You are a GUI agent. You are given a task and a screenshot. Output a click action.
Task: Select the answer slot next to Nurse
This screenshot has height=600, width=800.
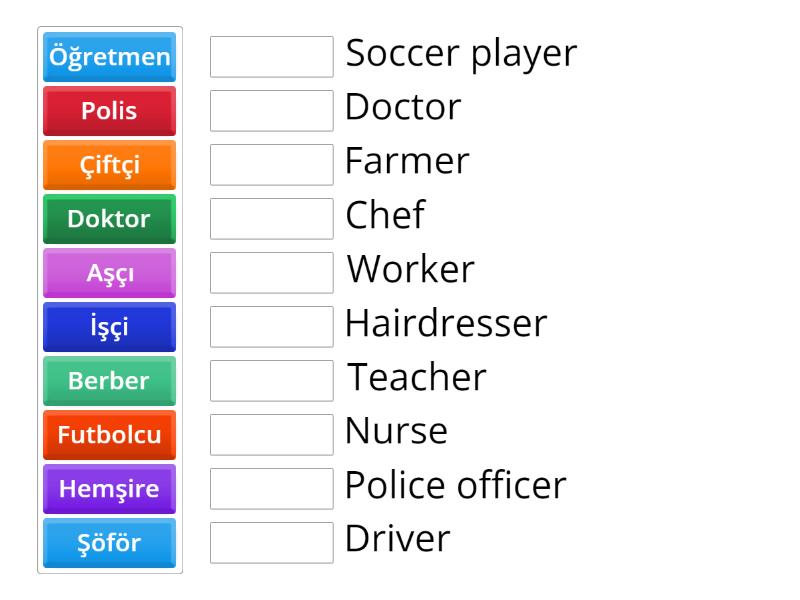272,435
